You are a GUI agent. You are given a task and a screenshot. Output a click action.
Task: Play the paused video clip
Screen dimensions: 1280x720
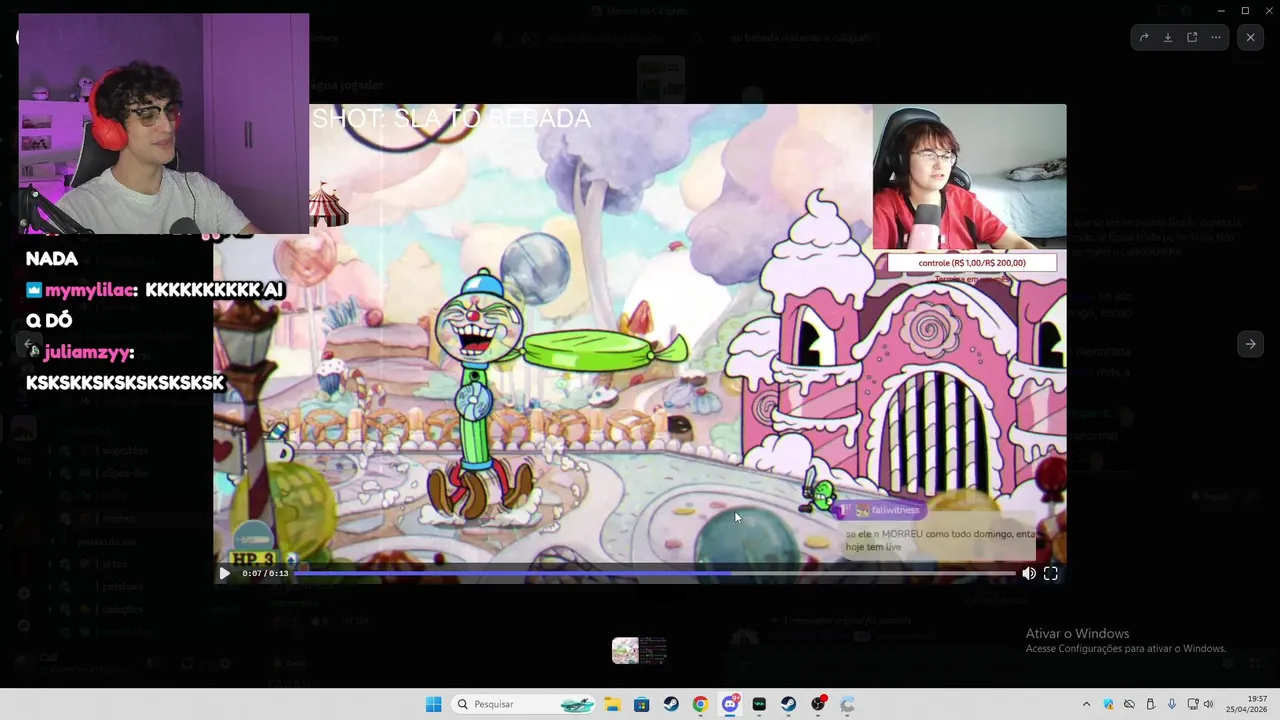224,573
